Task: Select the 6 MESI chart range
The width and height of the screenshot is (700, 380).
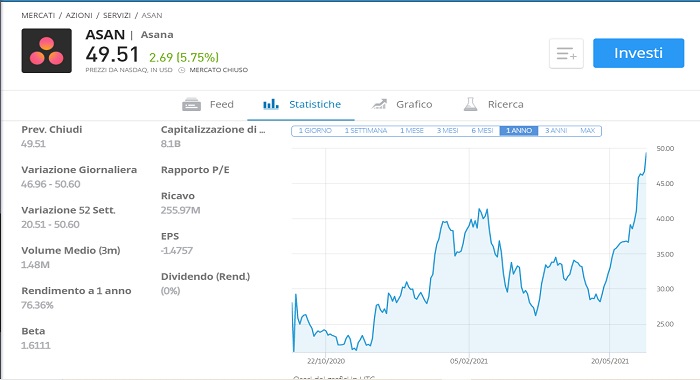Action: pyautogui.click(x=482, y=131)
